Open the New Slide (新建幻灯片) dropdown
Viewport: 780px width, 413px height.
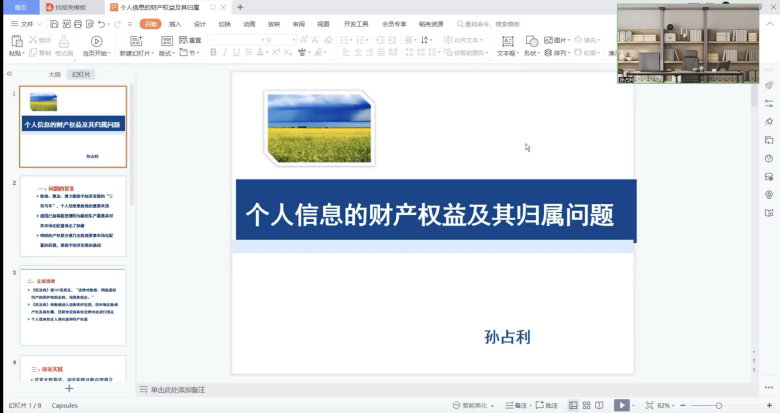pos(135,53)
